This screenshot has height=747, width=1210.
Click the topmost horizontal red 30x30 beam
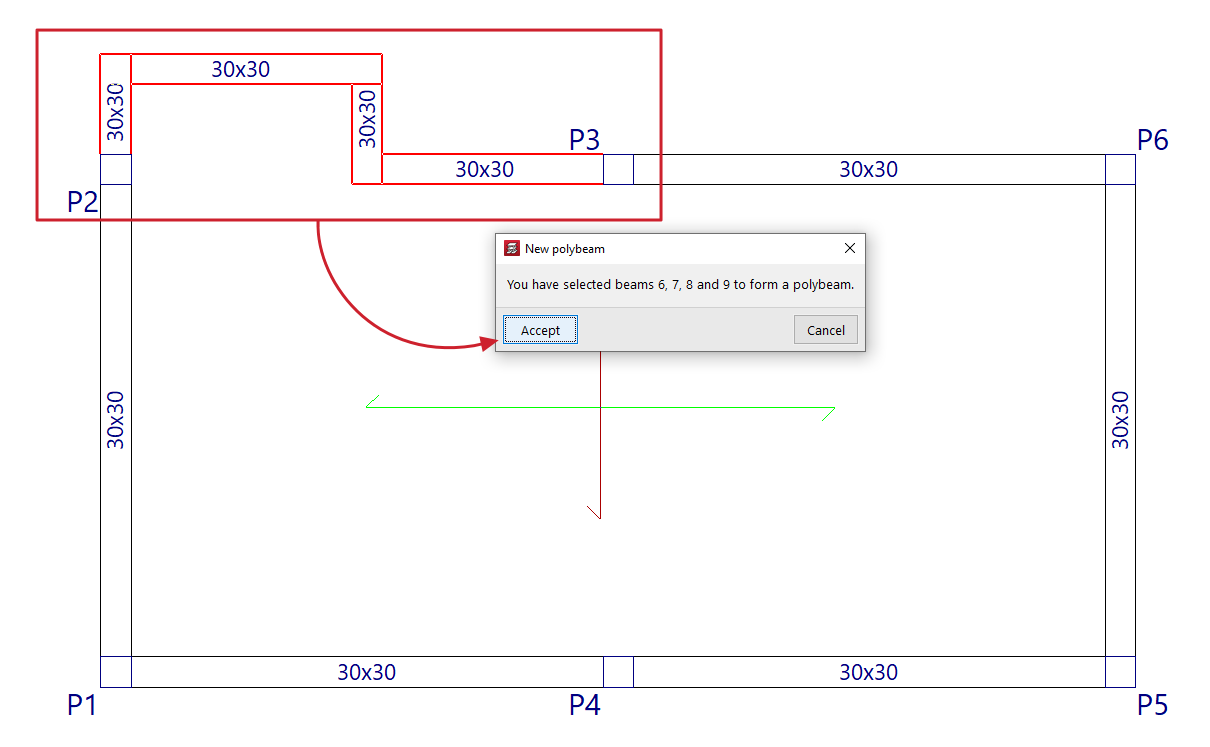tap(241, 69)
